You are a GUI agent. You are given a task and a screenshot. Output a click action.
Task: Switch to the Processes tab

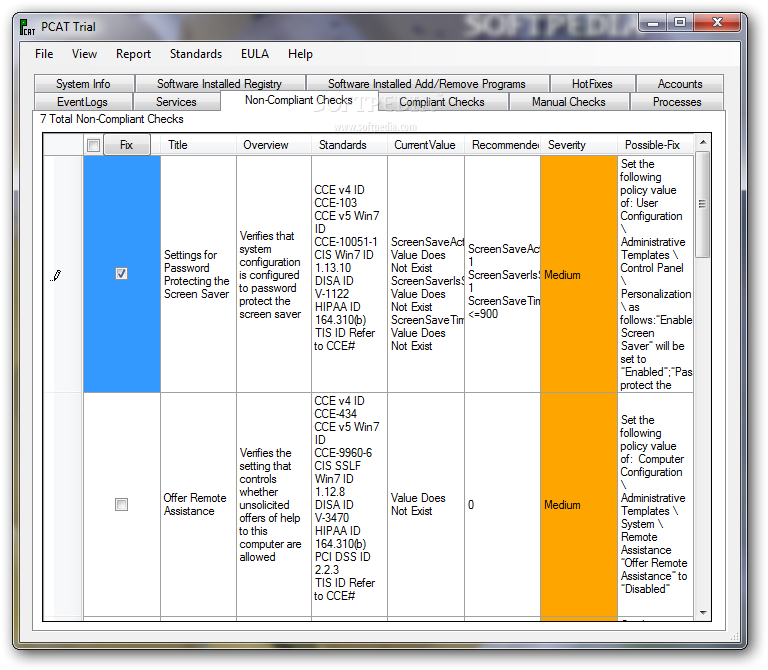pos(677,102)
